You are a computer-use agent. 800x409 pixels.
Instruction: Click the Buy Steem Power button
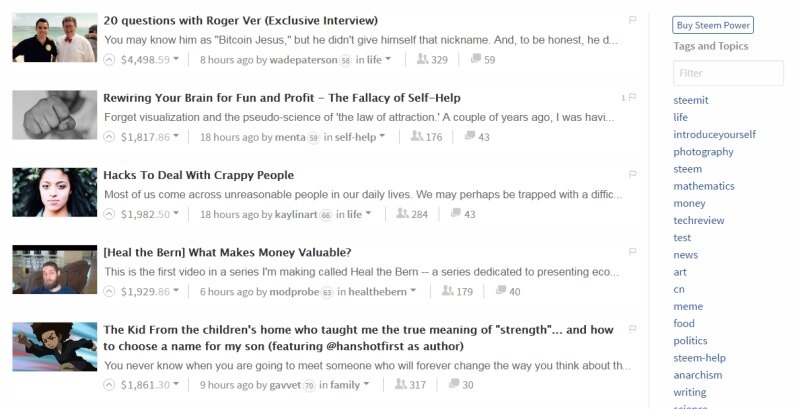point(714,26)
